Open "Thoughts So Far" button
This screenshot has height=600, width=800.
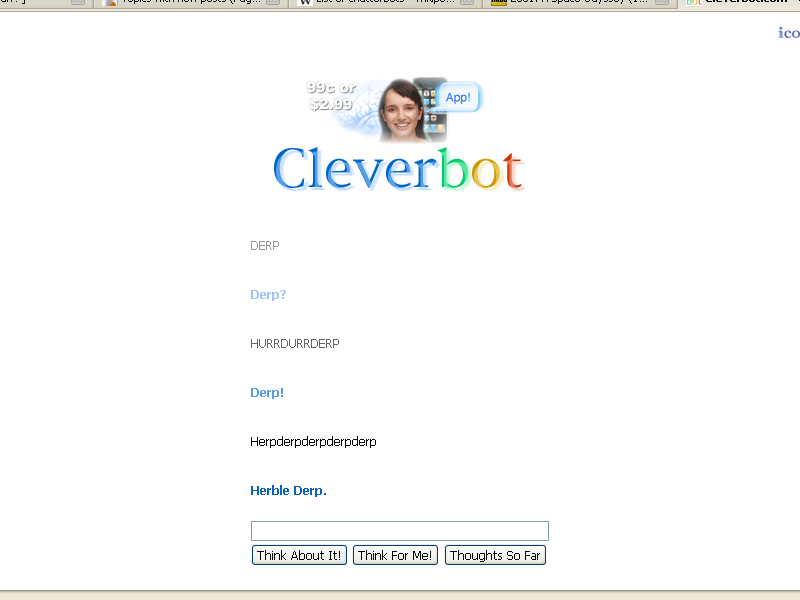click(x=495, y=555)
